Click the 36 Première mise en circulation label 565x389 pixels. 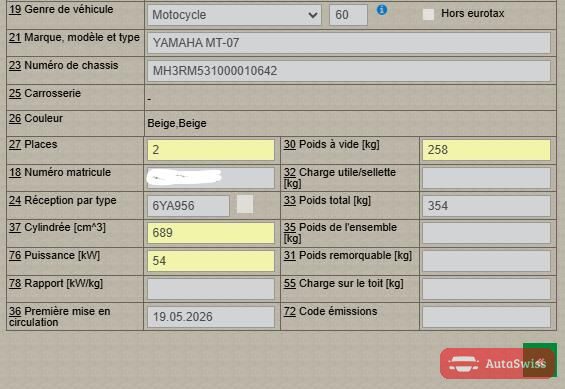[59, 317]
